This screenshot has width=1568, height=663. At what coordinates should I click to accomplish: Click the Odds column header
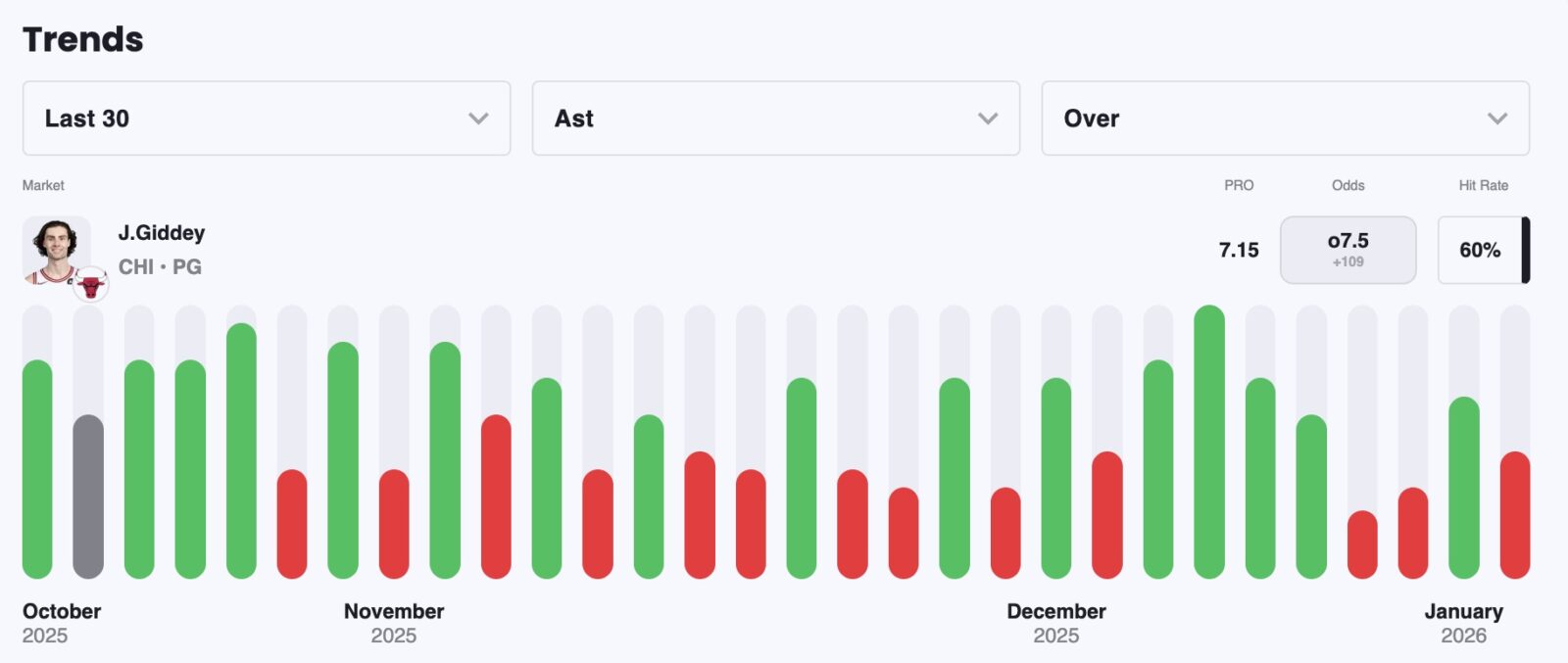(1347, 185)
